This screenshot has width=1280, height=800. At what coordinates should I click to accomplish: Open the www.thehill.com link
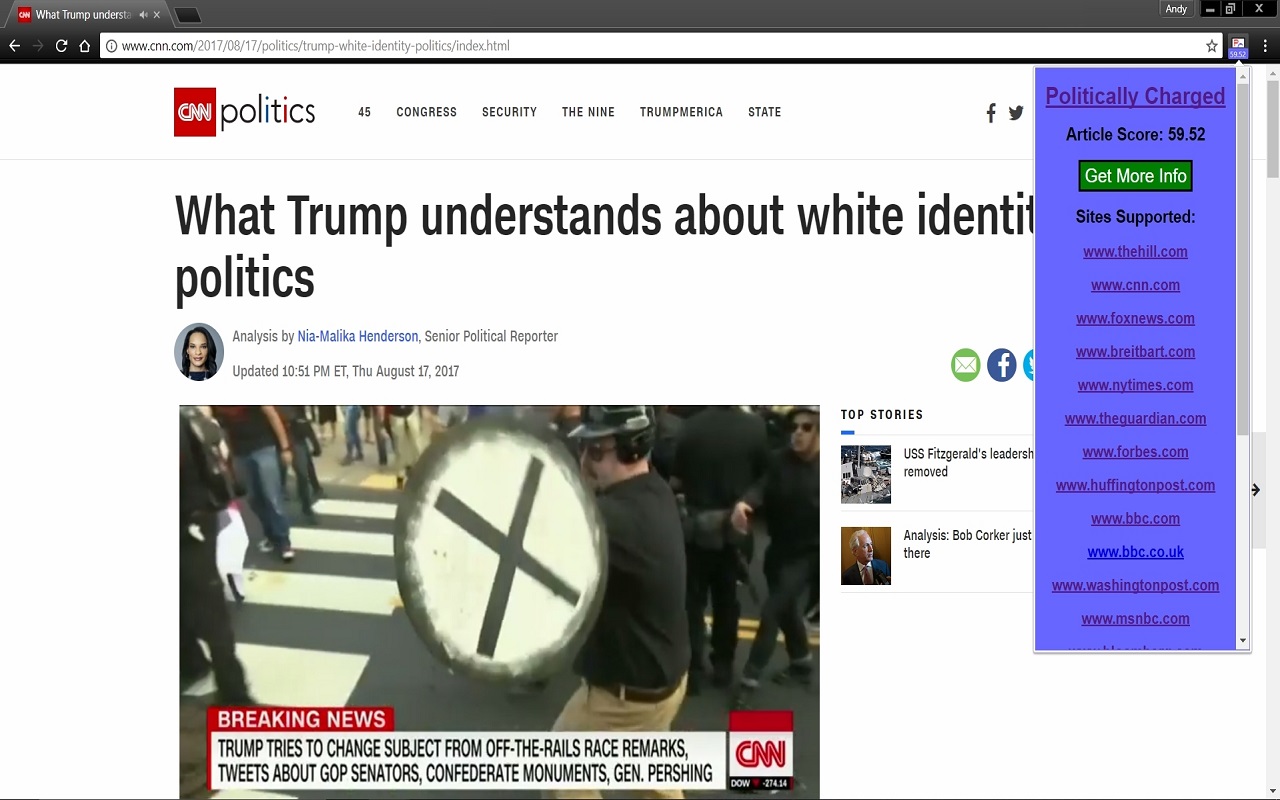pyautogui.click(x=1135, y=251)
